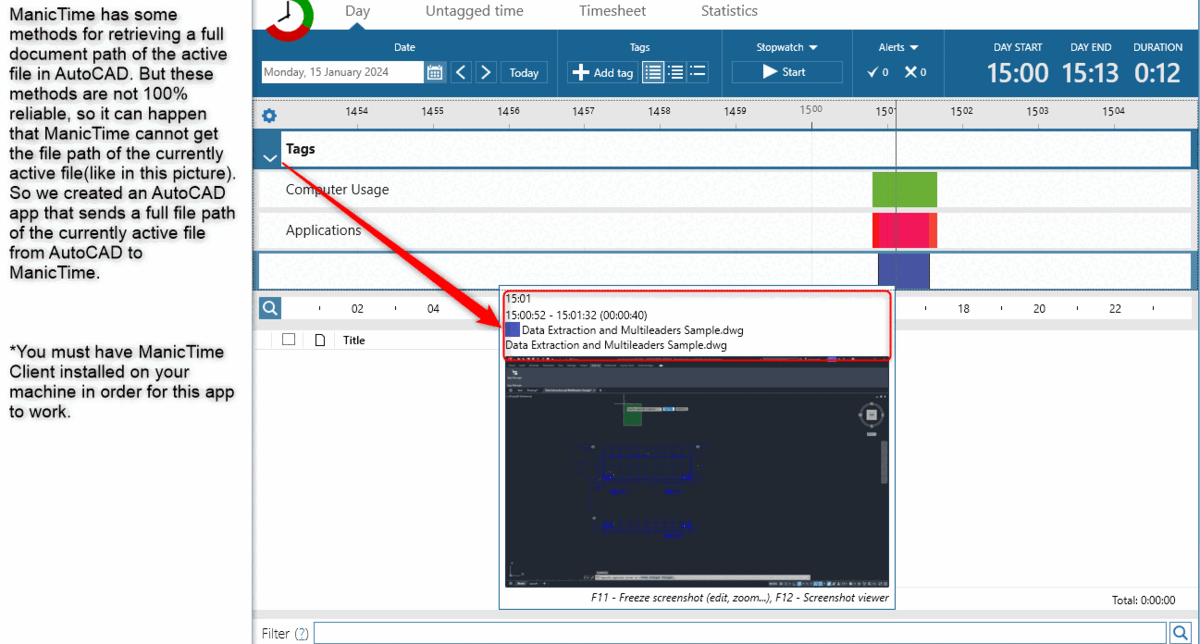Screen dimensions: 1200x644
Task: Open the Alerts dropdown
Action: coord(898,47)
